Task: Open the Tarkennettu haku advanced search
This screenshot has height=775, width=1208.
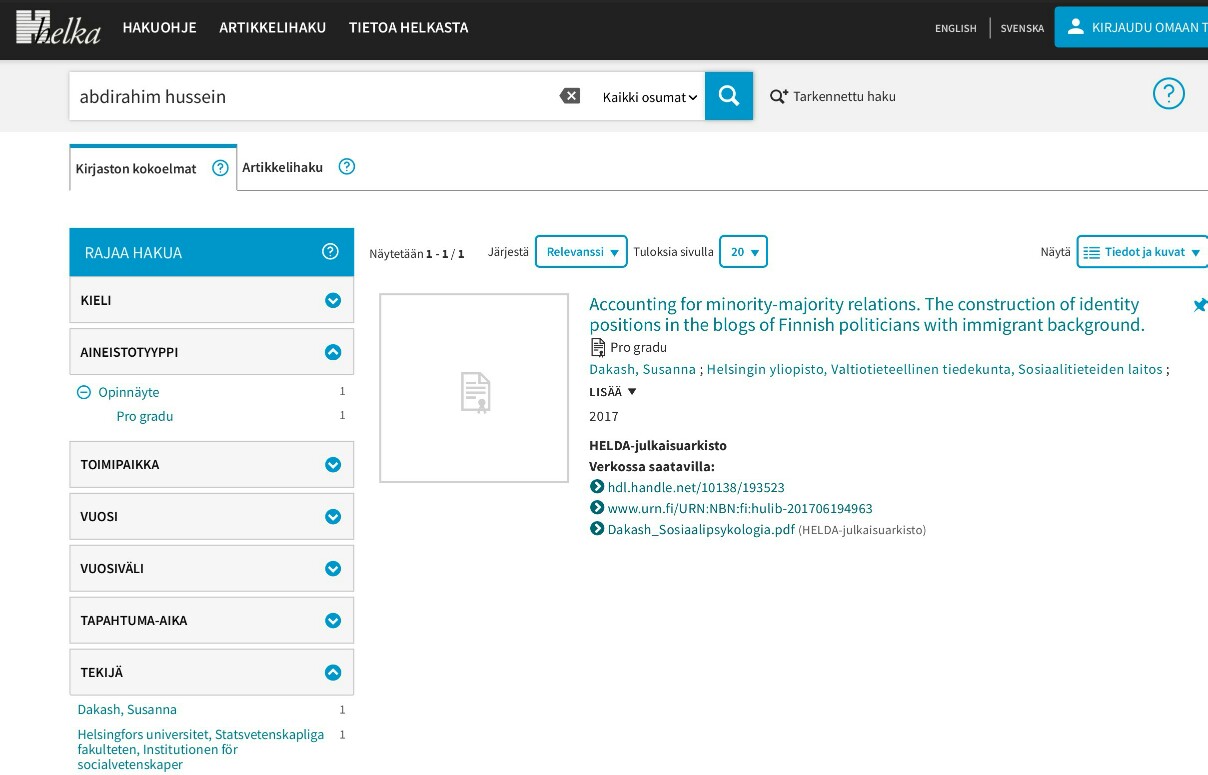Action: pos(833,97)
